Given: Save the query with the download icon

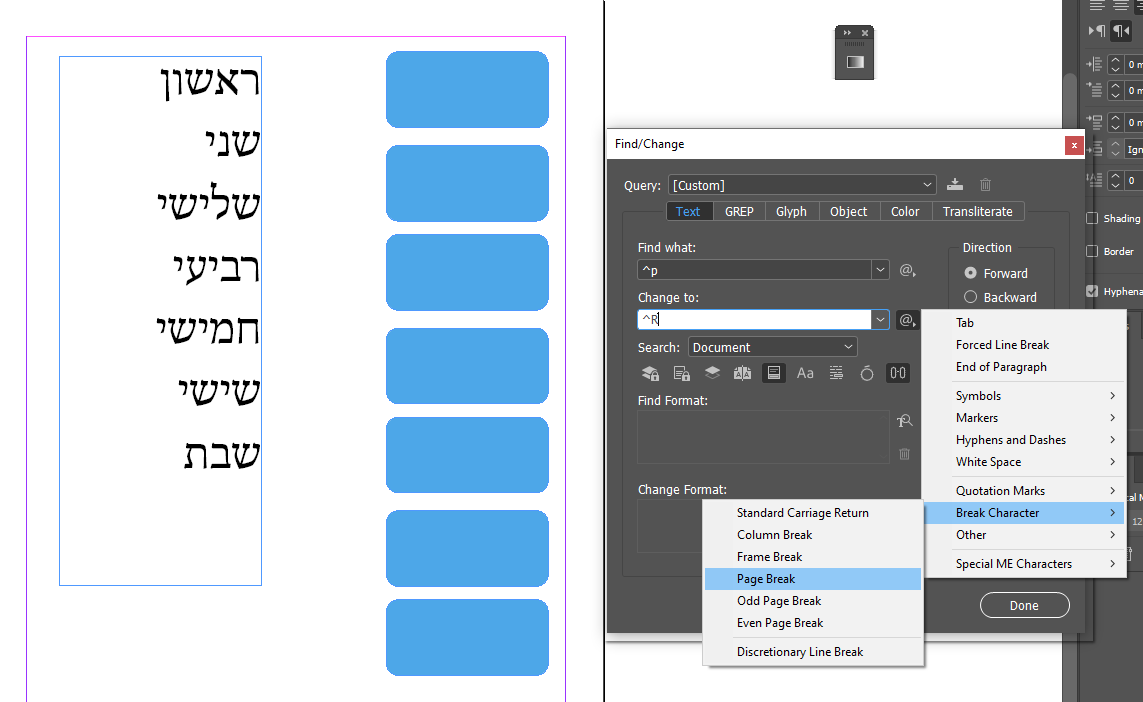Looking at the screenshot, I should click(x=955, y=185).
